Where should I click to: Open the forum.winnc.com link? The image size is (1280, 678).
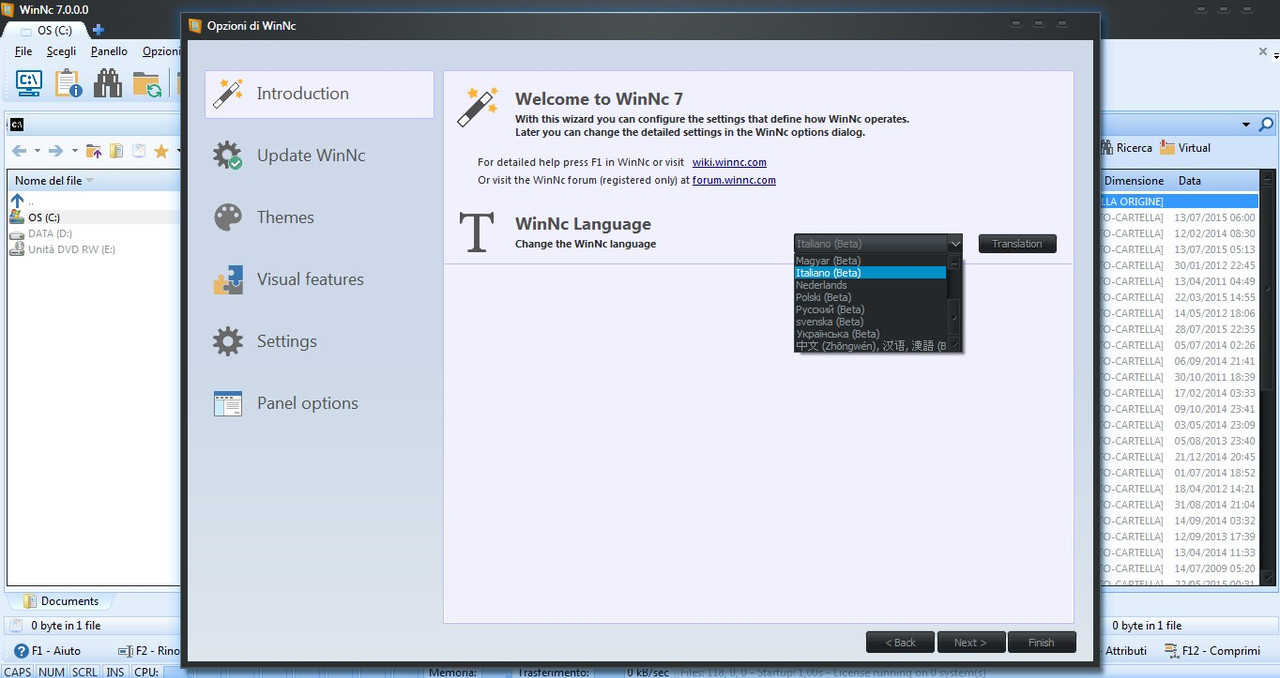pyautogui.click(x=734, y=180)
